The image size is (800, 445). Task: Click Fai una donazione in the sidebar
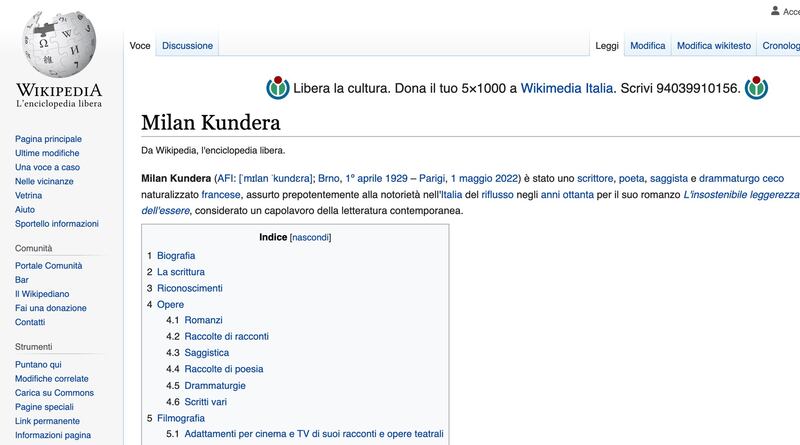click(x=51, y=308)
